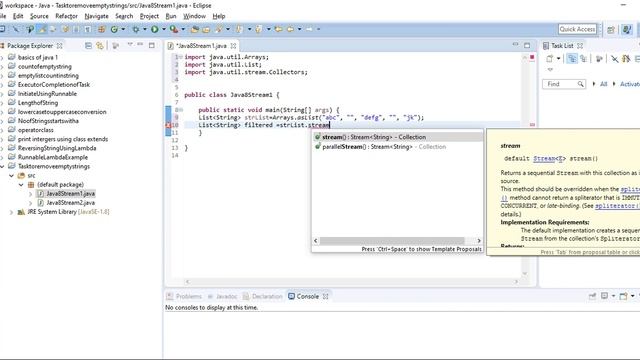This screenshot has height=360, width=640.
Task: Click the Debug bug icon in toolbar
Action: (136, 29)
